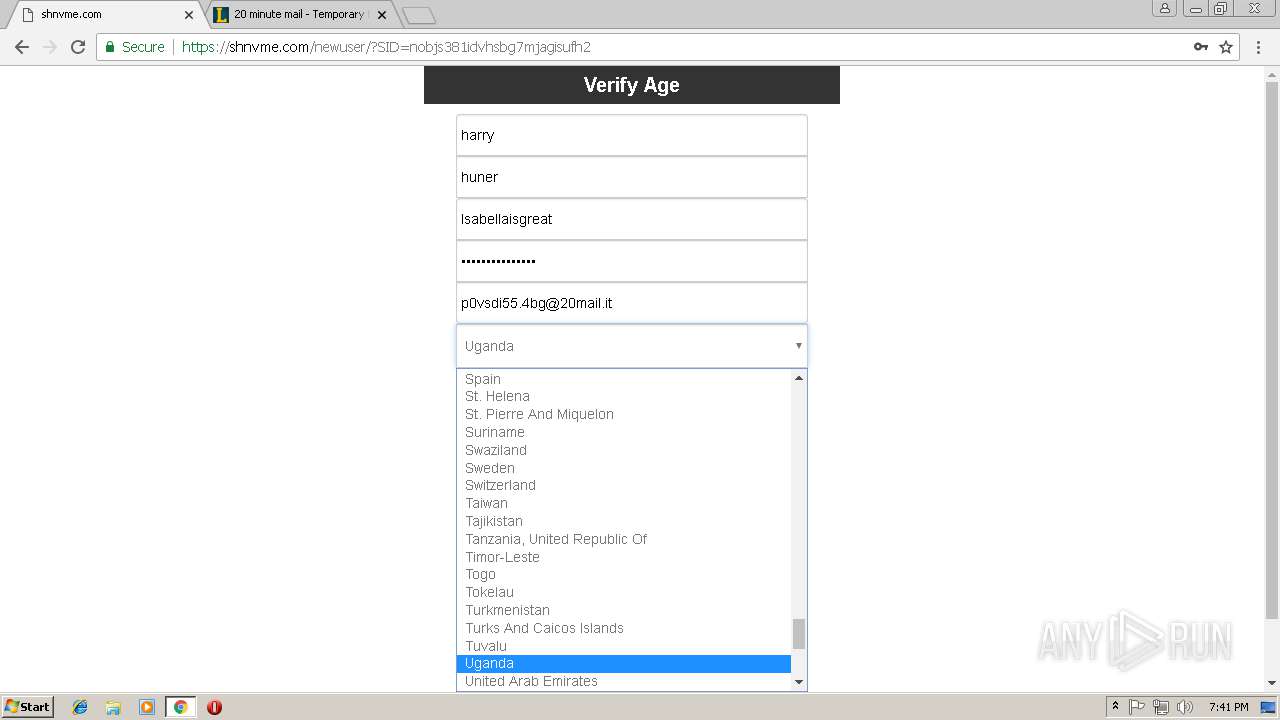Viewport: 1280px width, 720px height.
Task: Pick Turks And Caicos Islands option
Action: click(624, 628)
